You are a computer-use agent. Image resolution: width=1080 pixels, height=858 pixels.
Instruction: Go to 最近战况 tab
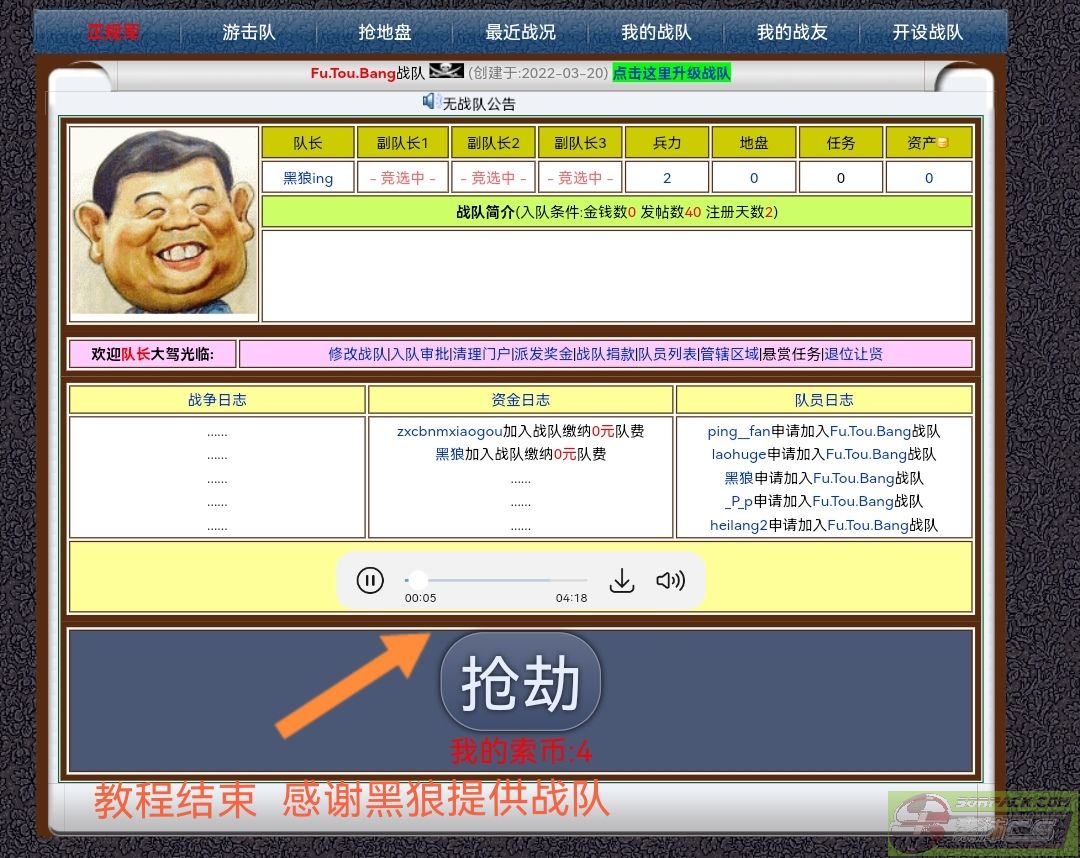(520, 32)
